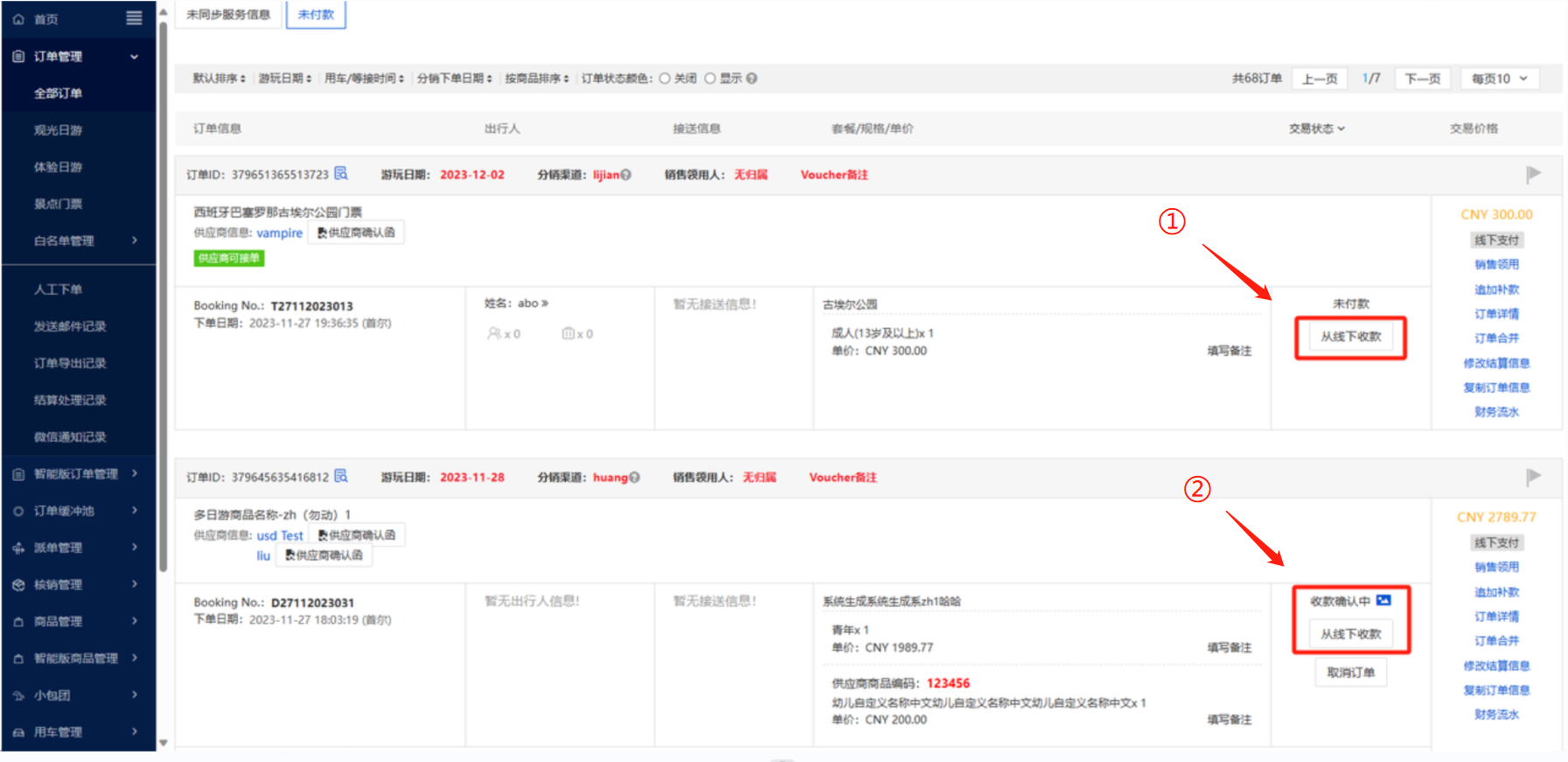Select the 关闭 radio for order status color
The image size is (1568, 762).
click(x=665, y=79)
